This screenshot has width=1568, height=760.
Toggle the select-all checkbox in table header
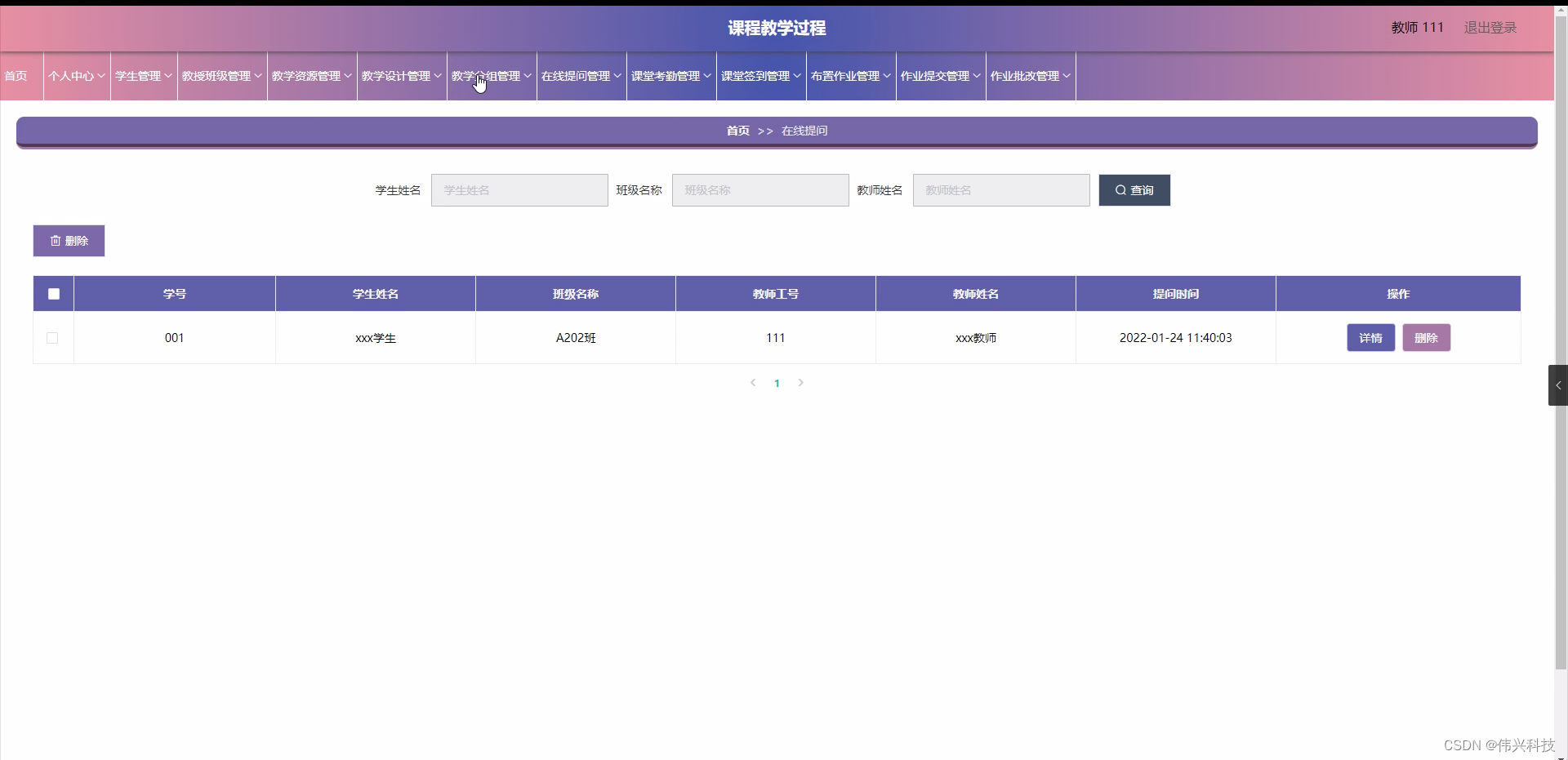52,293
